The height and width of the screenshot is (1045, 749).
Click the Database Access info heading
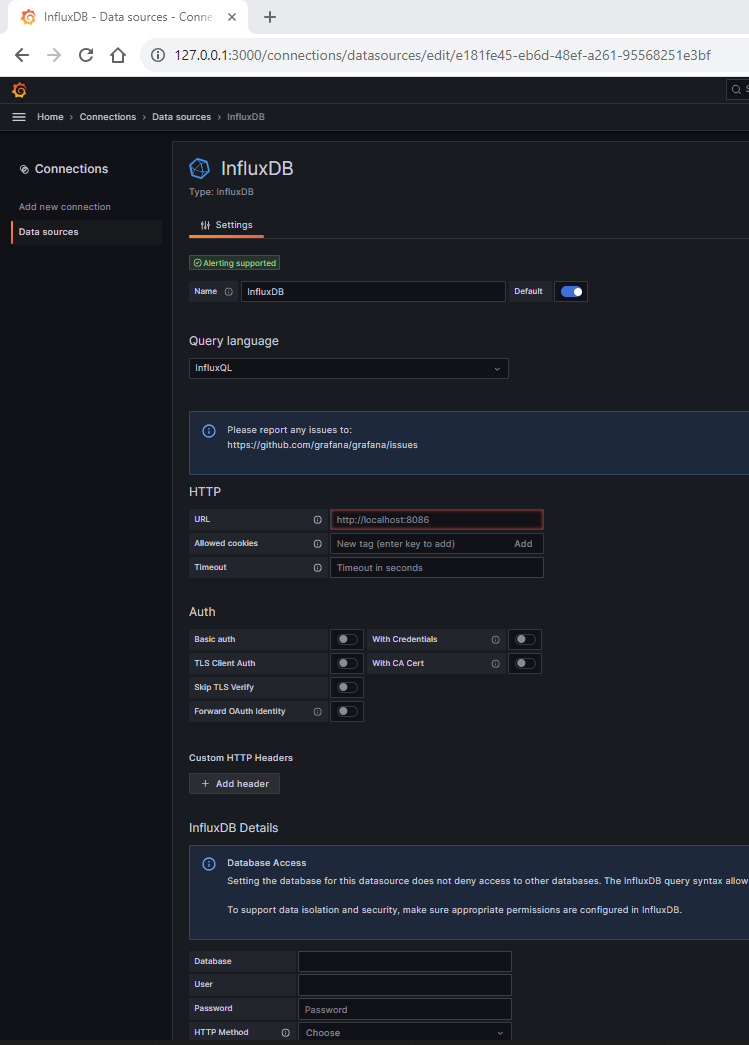tap(267, 863)
